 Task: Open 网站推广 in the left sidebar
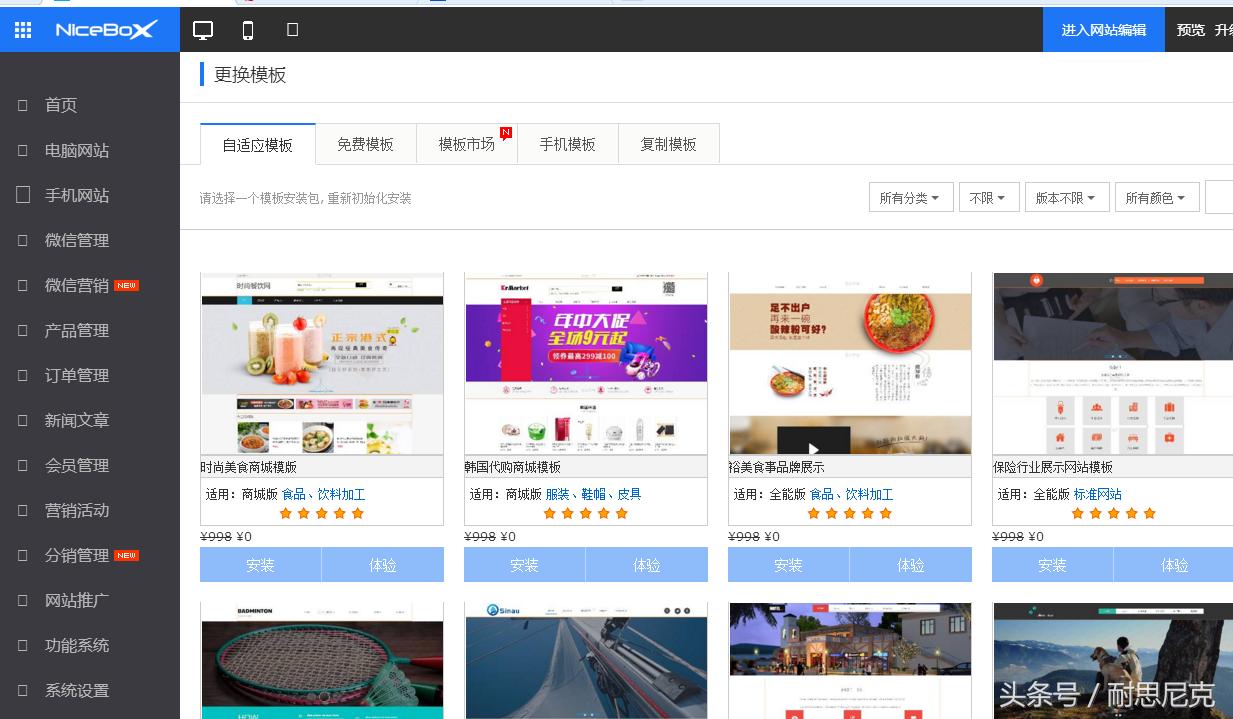[66, 600]
